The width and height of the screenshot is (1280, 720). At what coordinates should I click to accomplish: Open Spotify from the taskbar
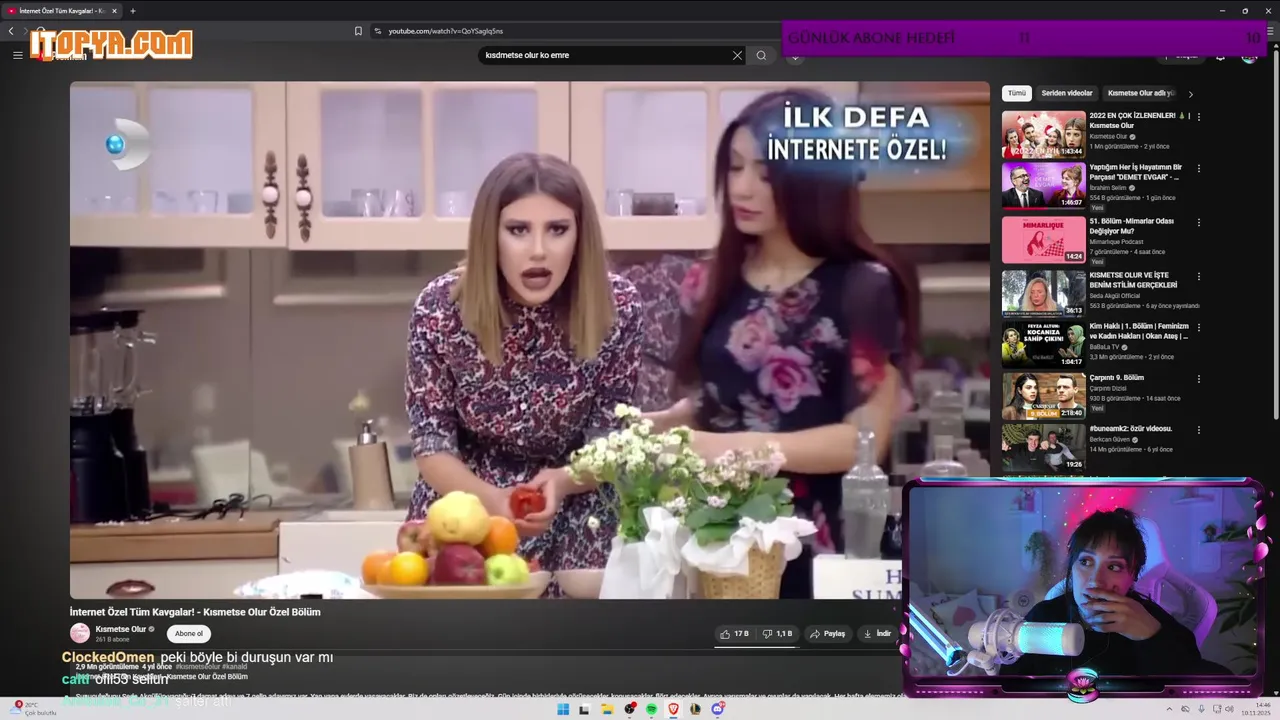coord(651,709)
